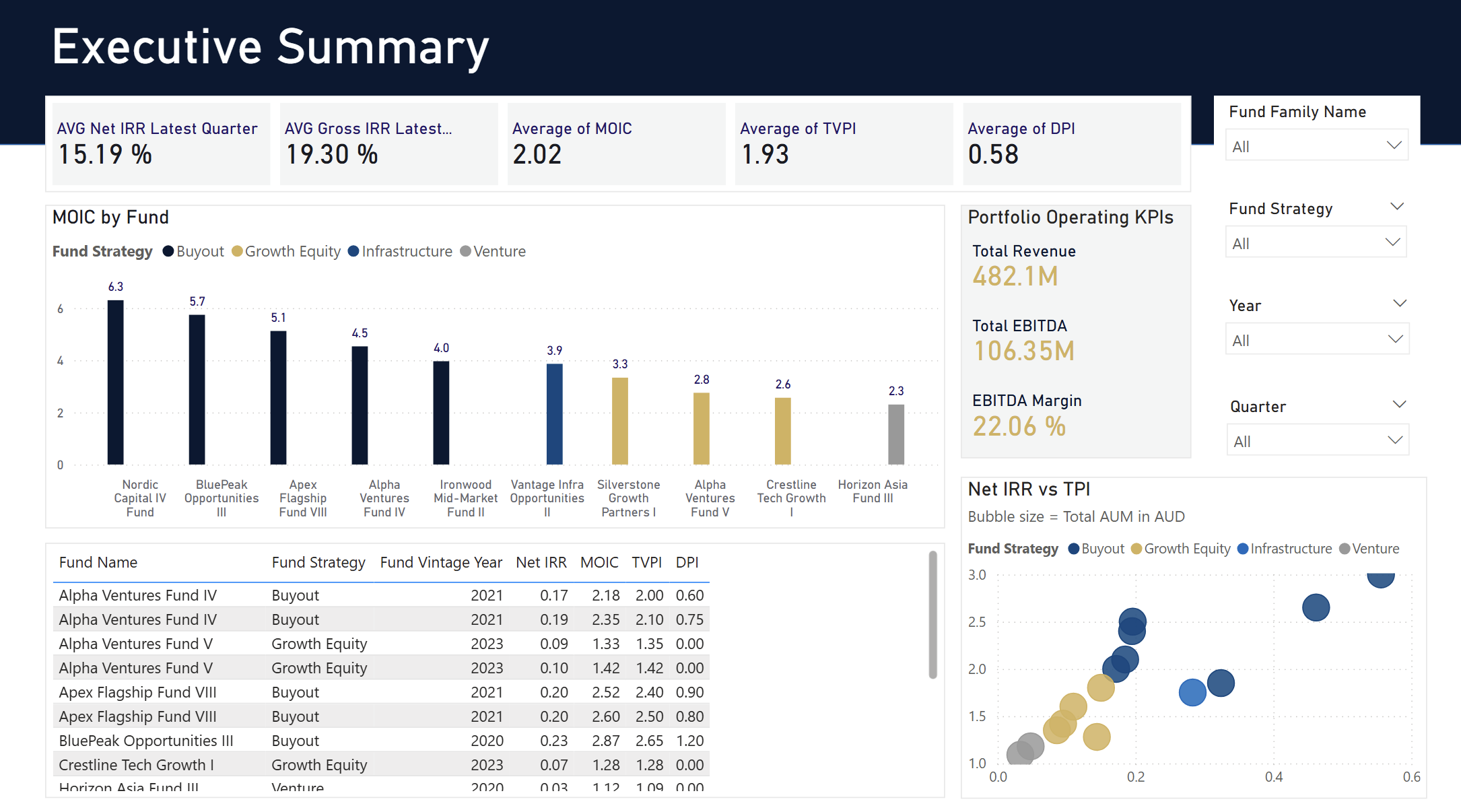
Task: Select the AVG Gross IRR Latest card
Action: pyautogui.click(x=389, y=144)
